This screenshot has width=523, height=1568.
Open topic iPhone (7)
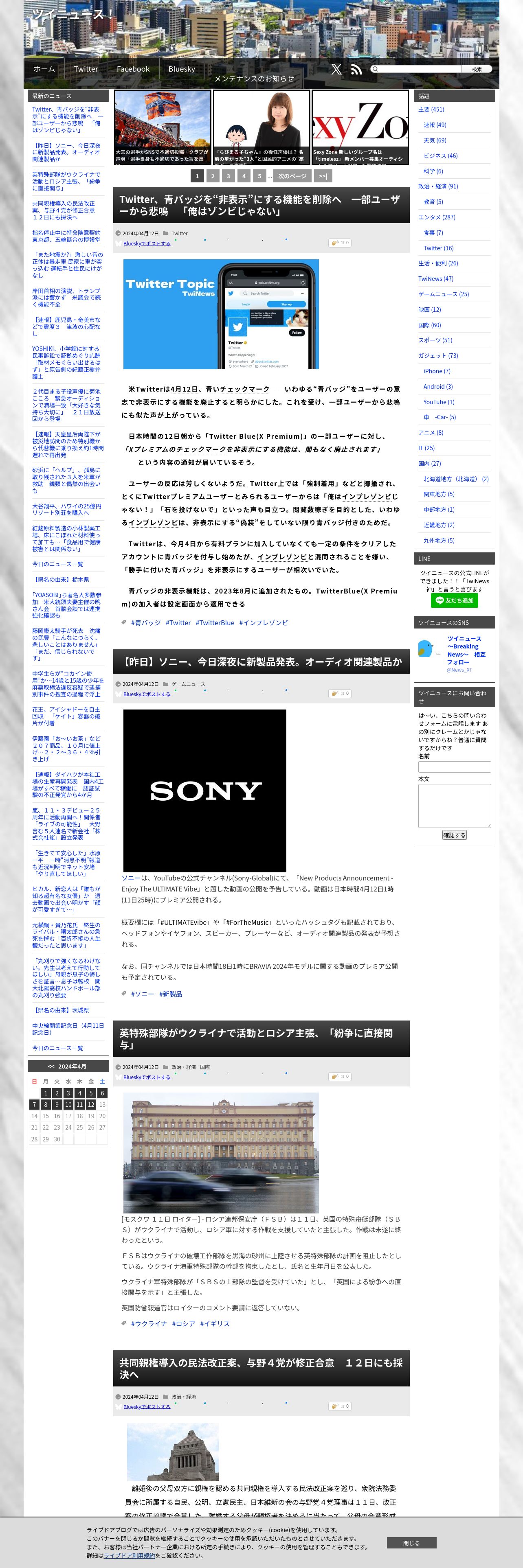437,371
